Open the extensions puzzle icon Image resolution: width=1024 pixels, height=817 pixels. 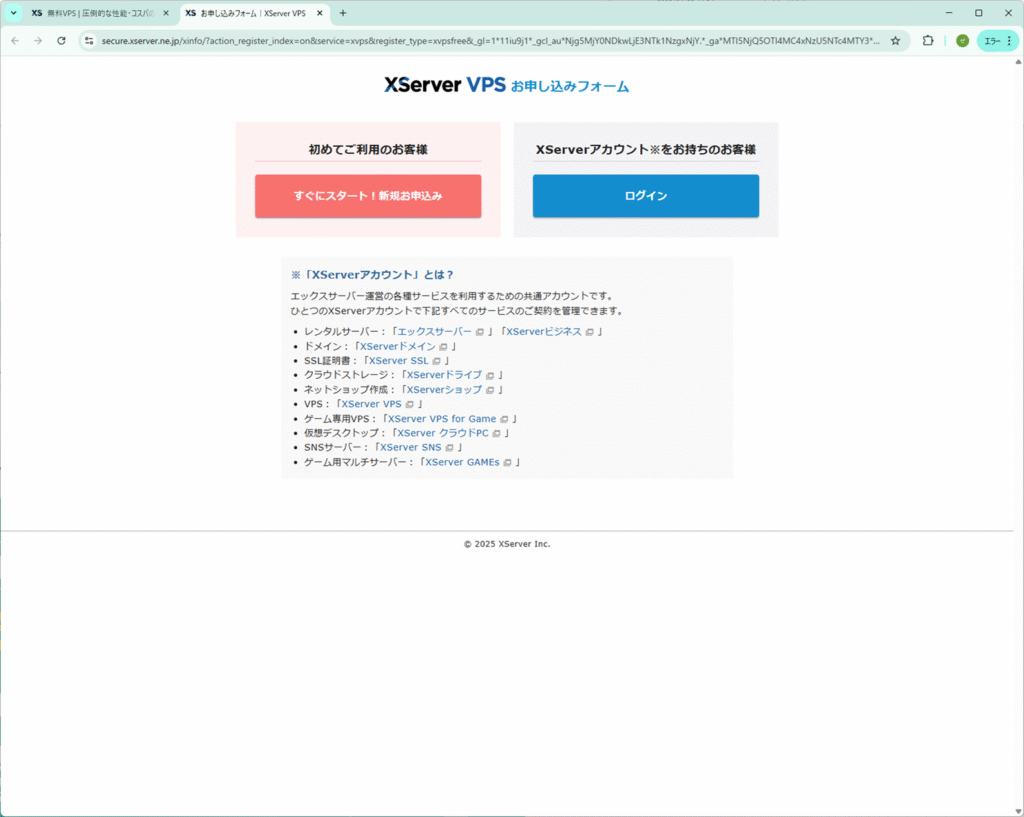tap(928, 41)
